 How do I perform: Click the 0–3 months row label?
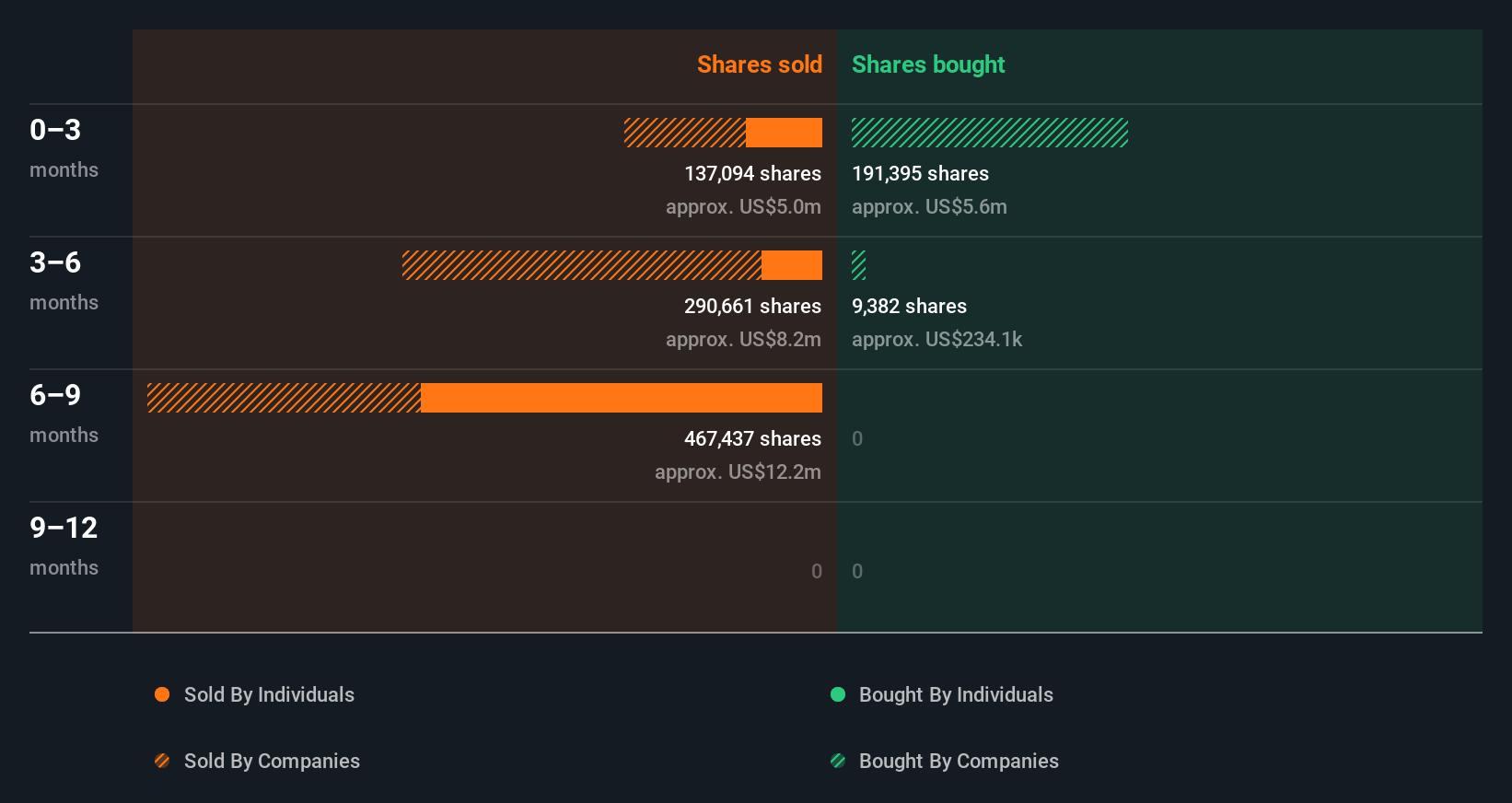(64, 148)
